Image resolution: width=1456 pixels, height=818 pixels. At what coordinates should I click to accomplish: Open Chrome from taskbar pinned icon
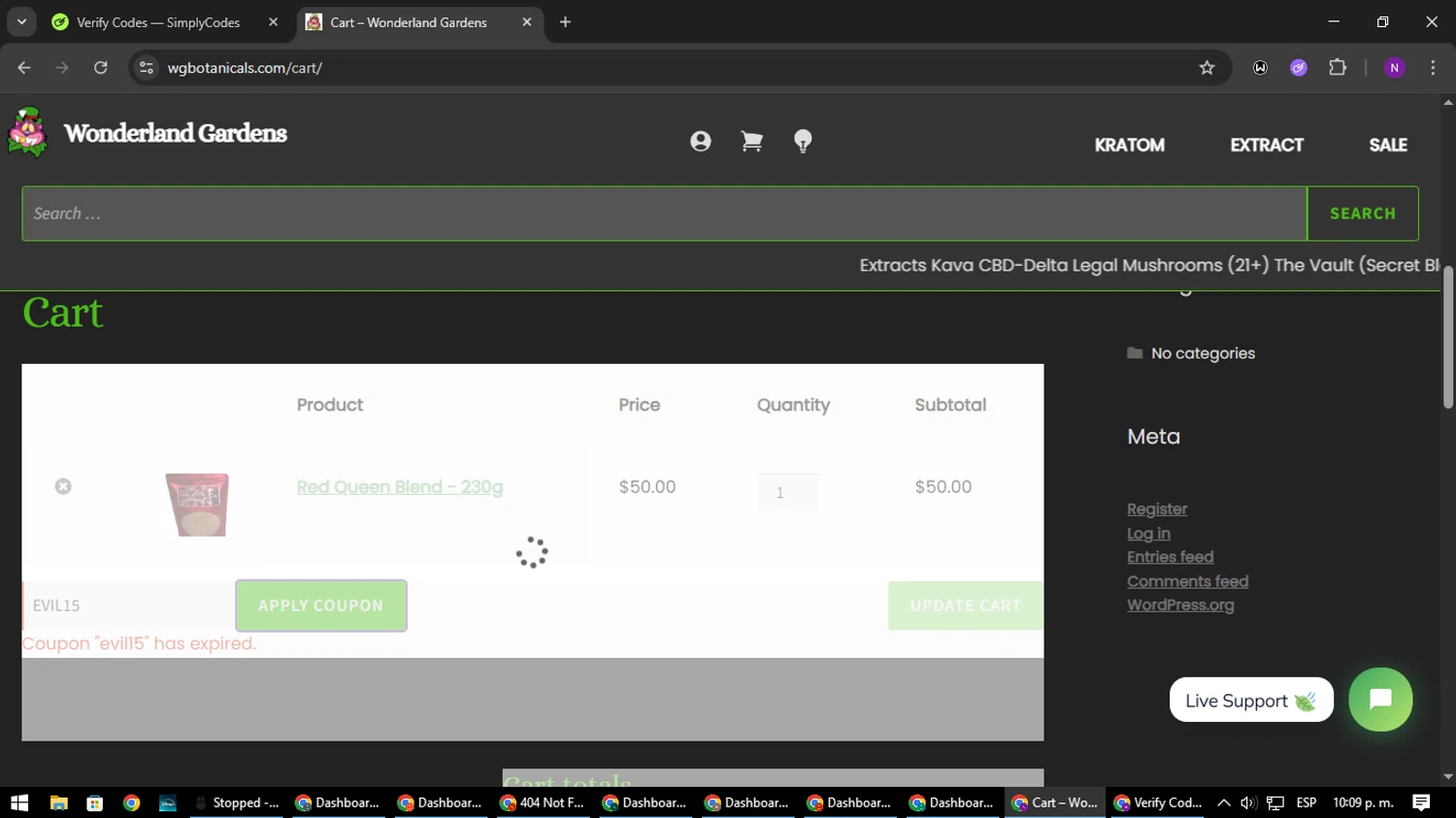point(131,802)
